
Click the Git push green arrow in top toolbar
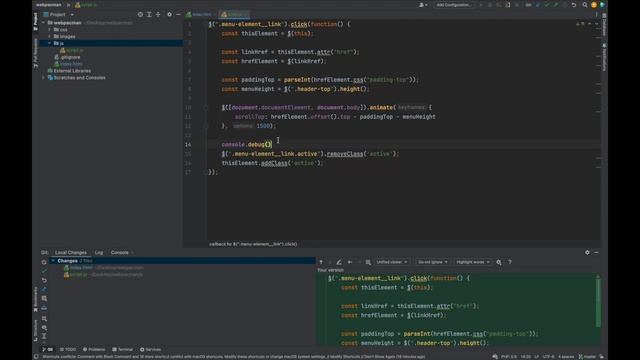point(556,5)
